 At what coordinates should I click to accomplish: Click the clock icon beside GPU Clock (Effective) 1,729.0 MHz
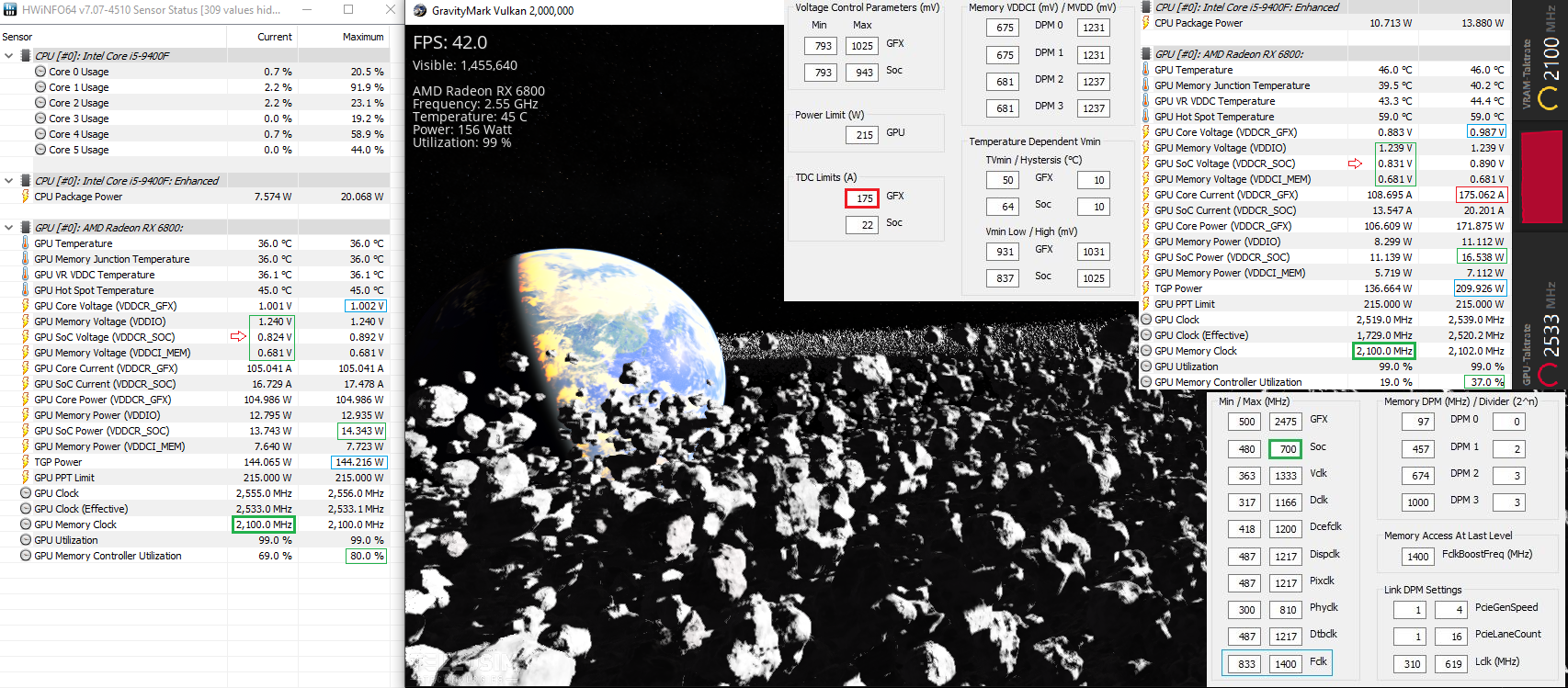pyautogui.click(x=1146, y=335)
